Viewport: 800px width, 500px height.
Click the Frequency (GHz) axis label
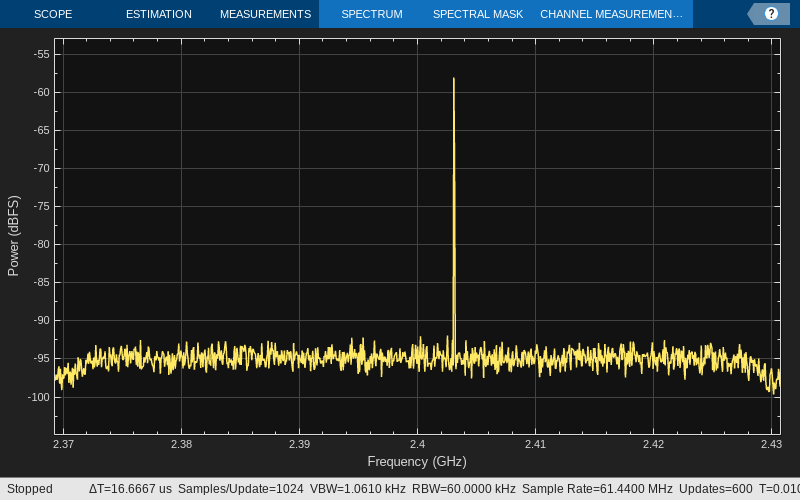tap(417, 461)
